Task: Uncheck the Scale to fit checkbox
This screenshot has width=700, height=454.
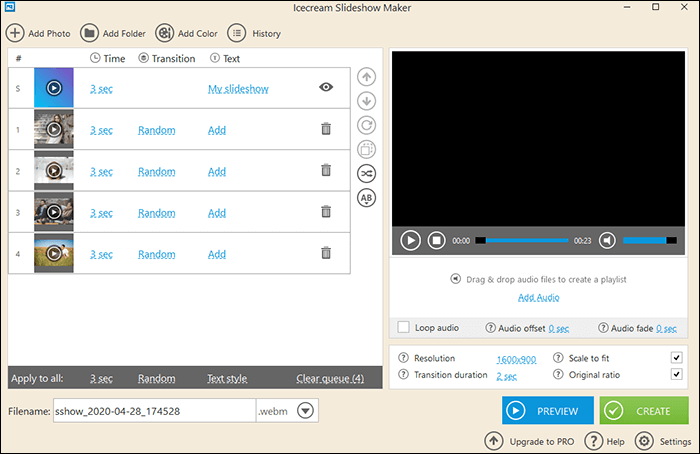Action: 677,358
